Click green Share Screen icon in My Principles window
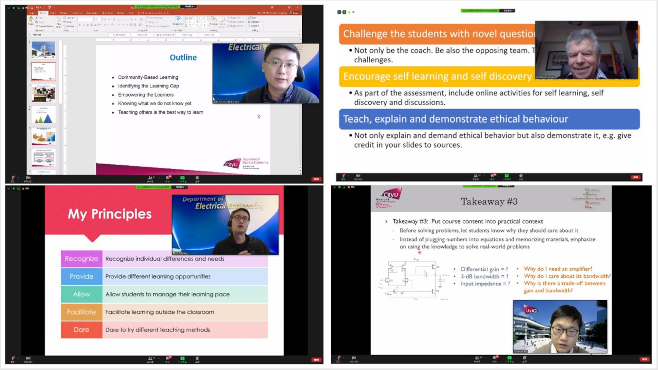This screenshot has height=370, width=658. tap(182, 360)
